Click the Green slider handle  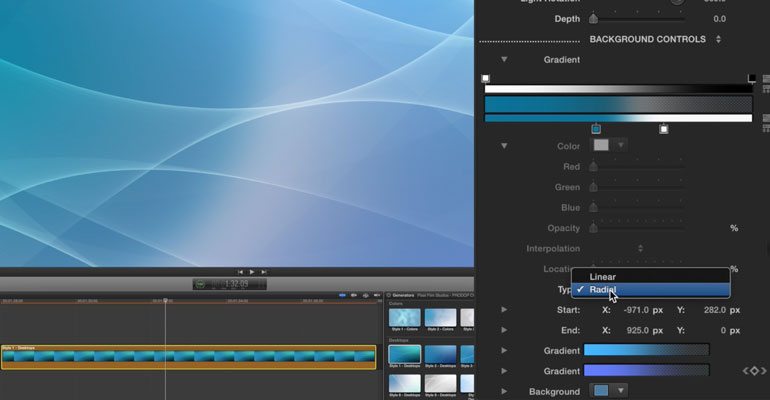(594, 187)
